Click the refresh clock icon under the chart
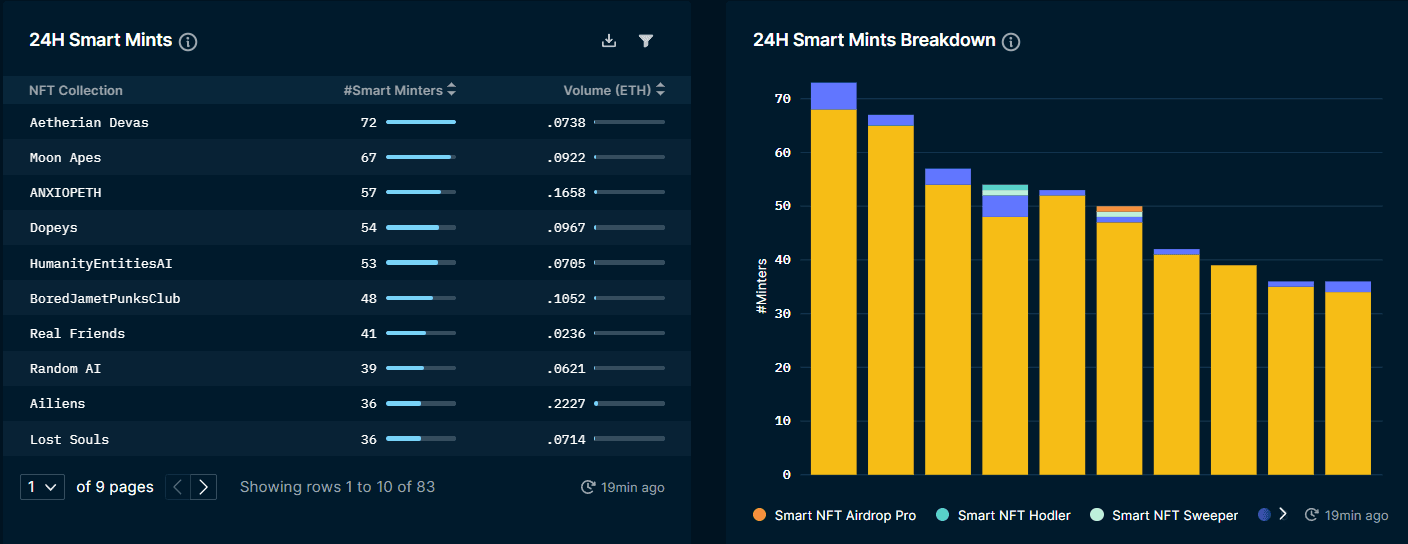Viewport: 1408px width, 544px height. (x=1312, y=515)
